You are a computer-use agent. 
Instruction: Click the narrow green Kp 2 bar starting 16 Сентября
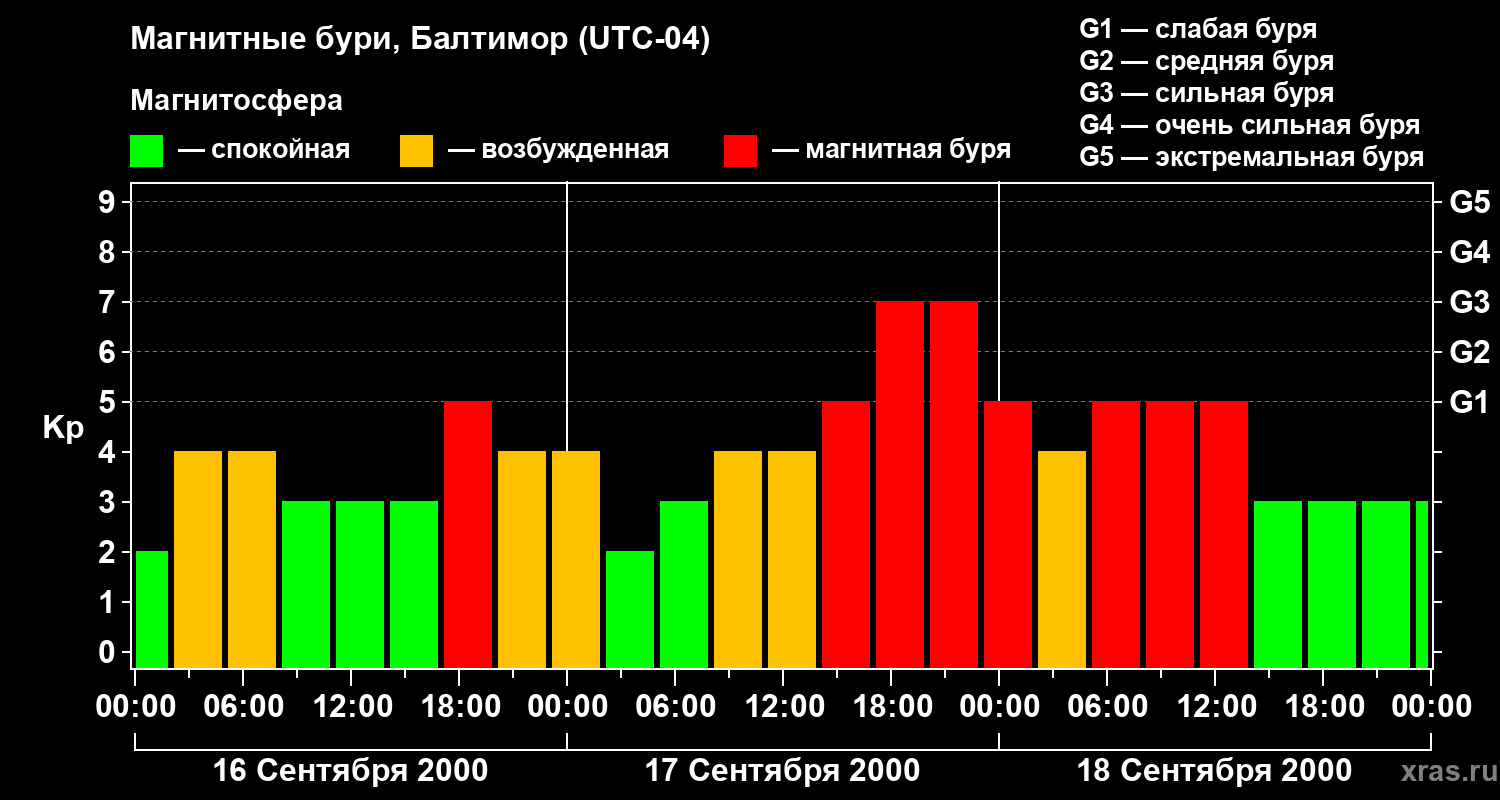152,609
